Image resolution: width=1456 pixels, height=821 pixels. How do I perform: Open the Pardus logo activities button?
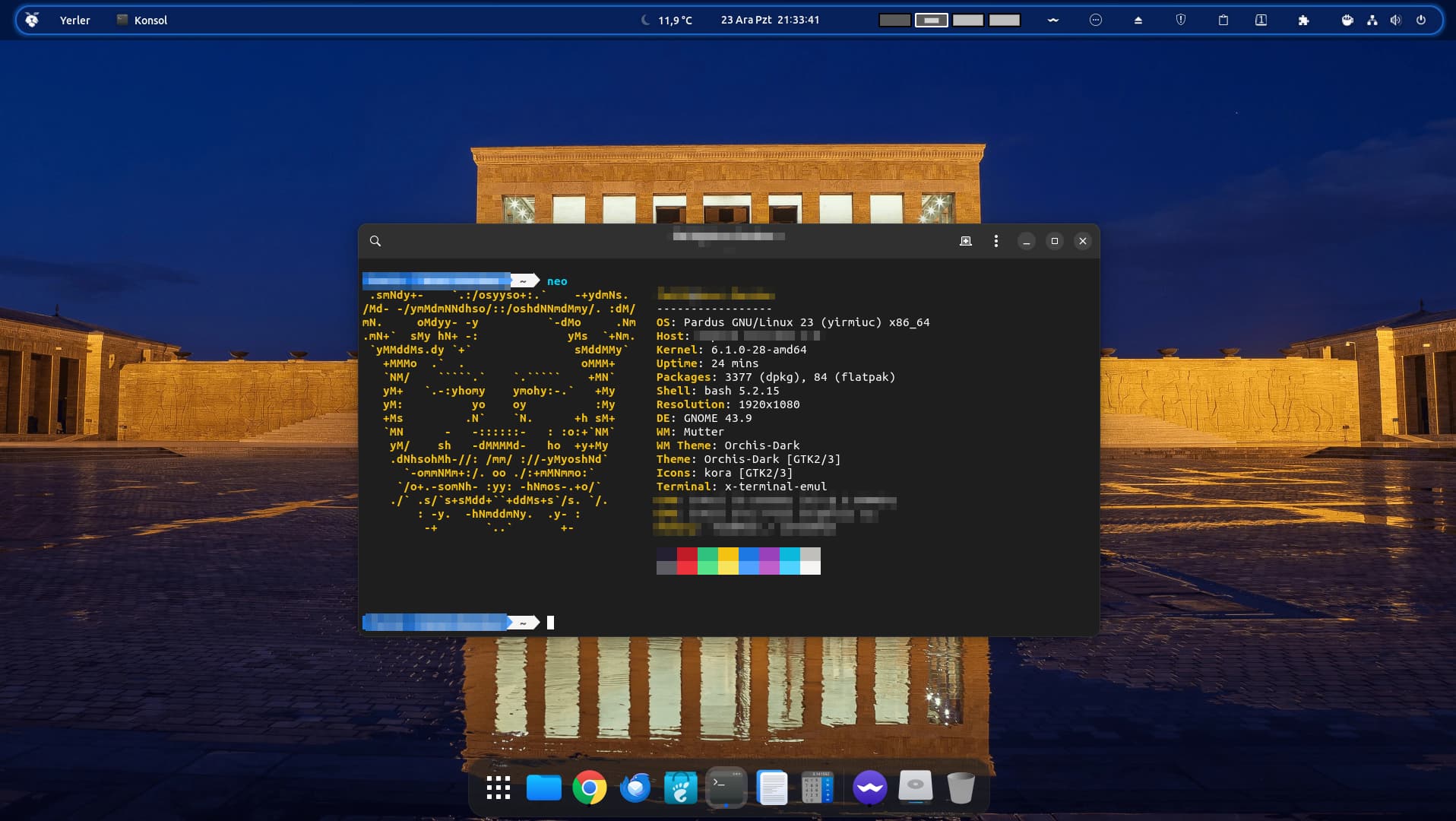(32, 20)
